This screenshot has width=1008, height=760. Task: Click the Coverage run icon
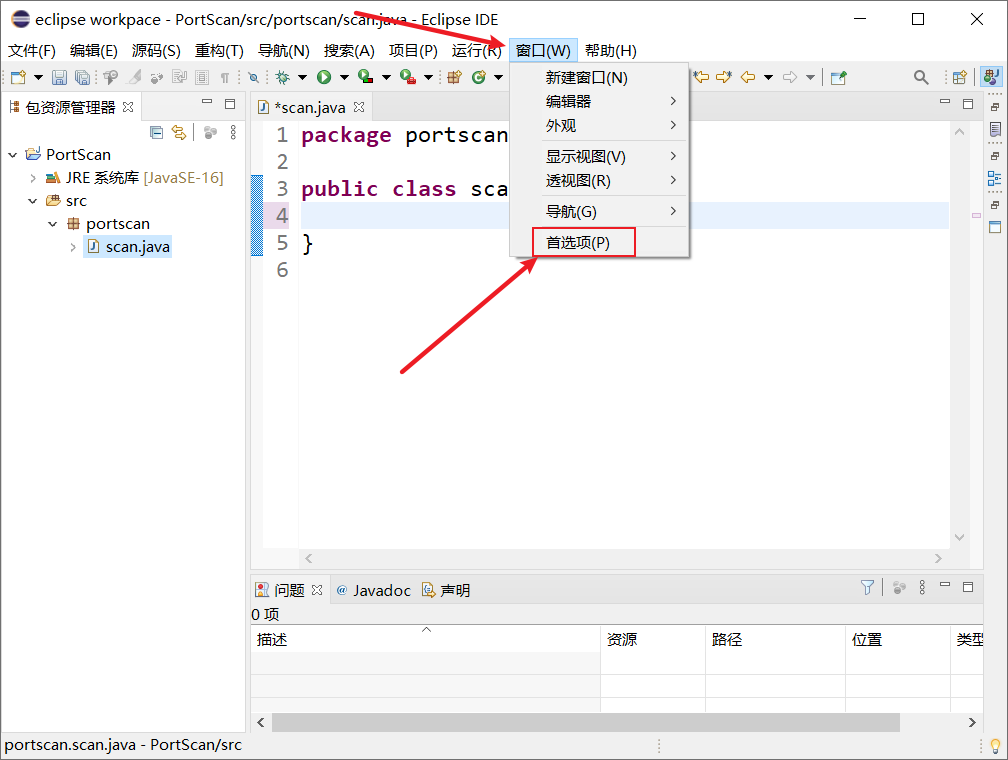[366, 77]
